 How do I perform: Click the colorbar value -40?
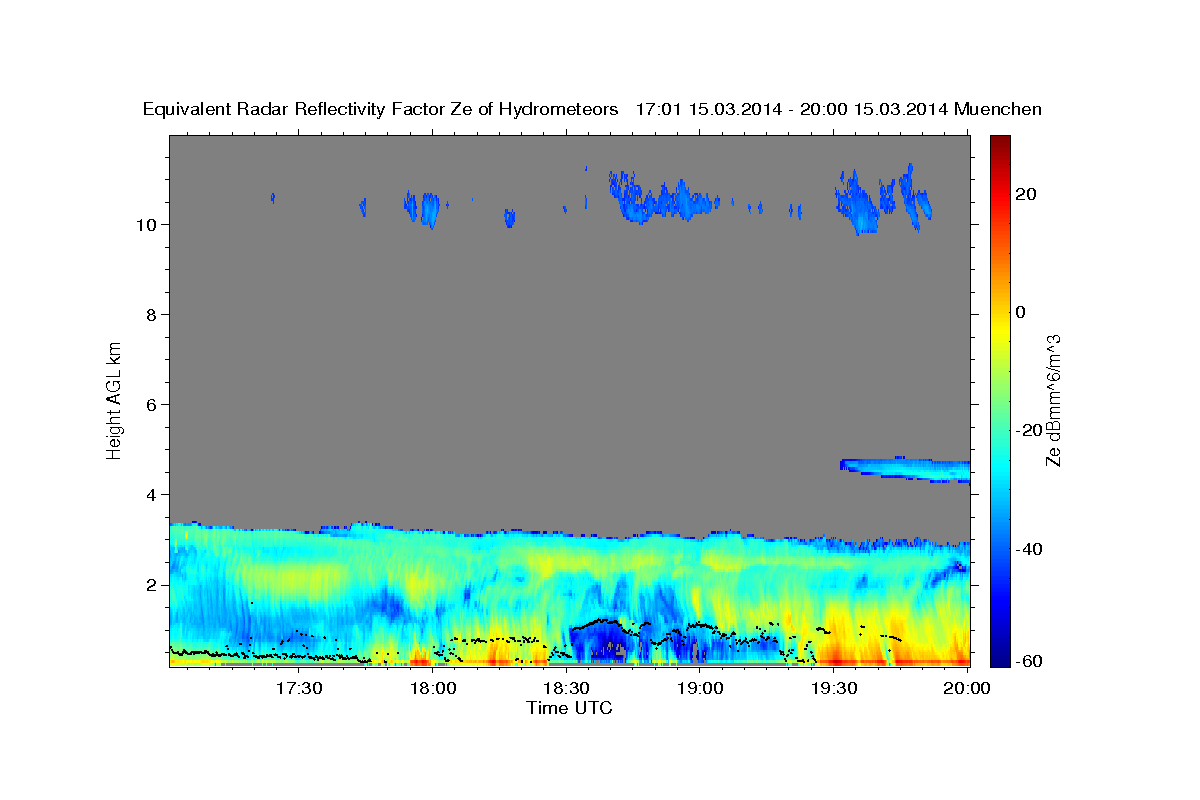[x=1029, y=549]
